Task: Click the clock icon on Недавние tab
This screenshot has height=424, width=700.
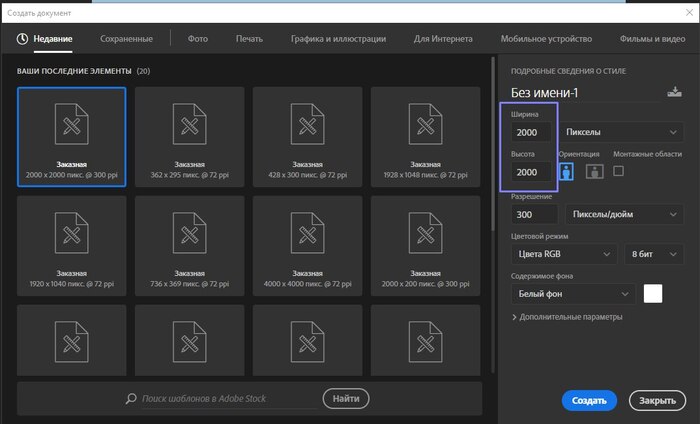Action: pyautogui.click(x=23, y=39)
